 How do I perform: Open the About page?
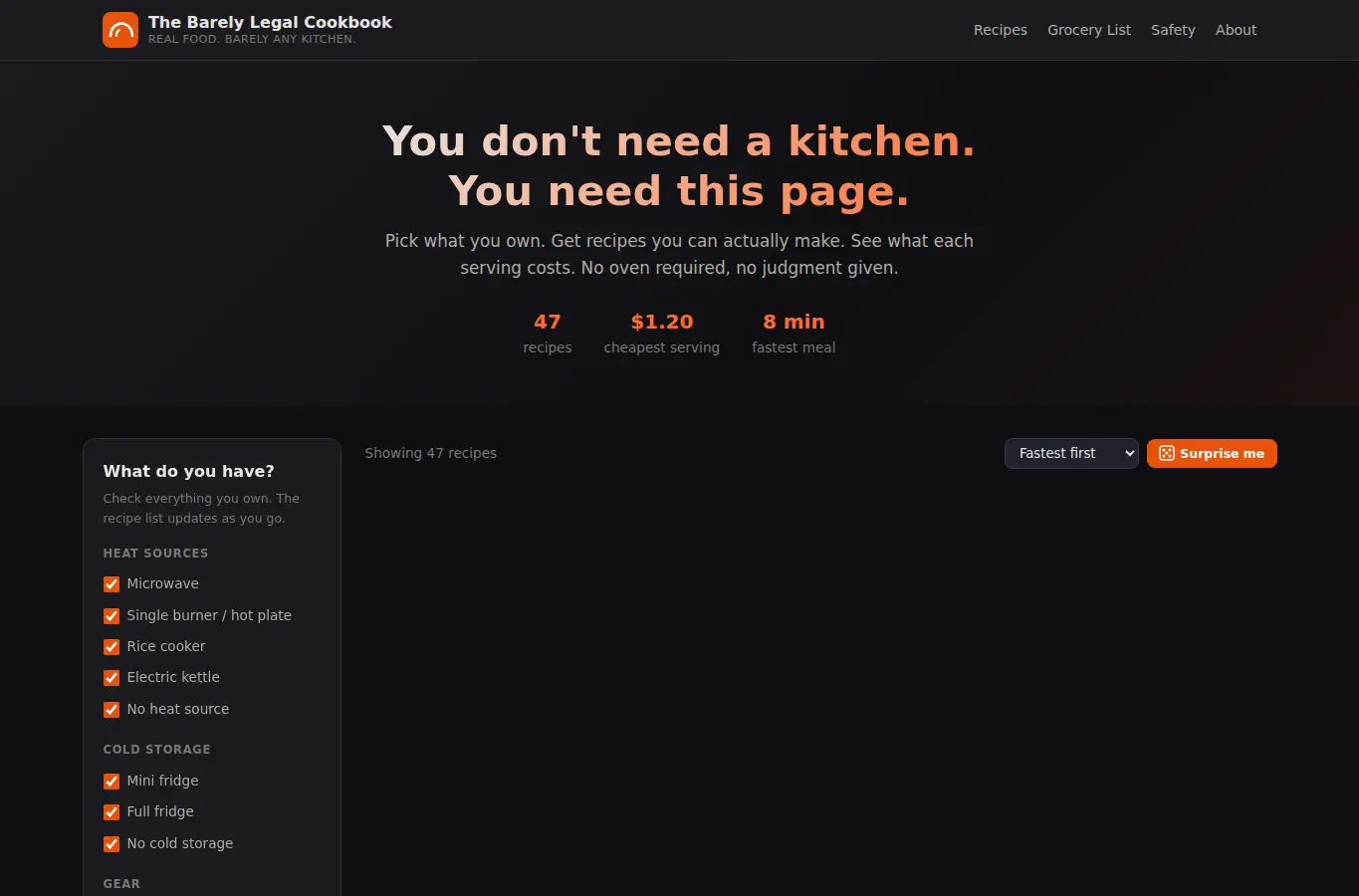(x=1236, y=30)
